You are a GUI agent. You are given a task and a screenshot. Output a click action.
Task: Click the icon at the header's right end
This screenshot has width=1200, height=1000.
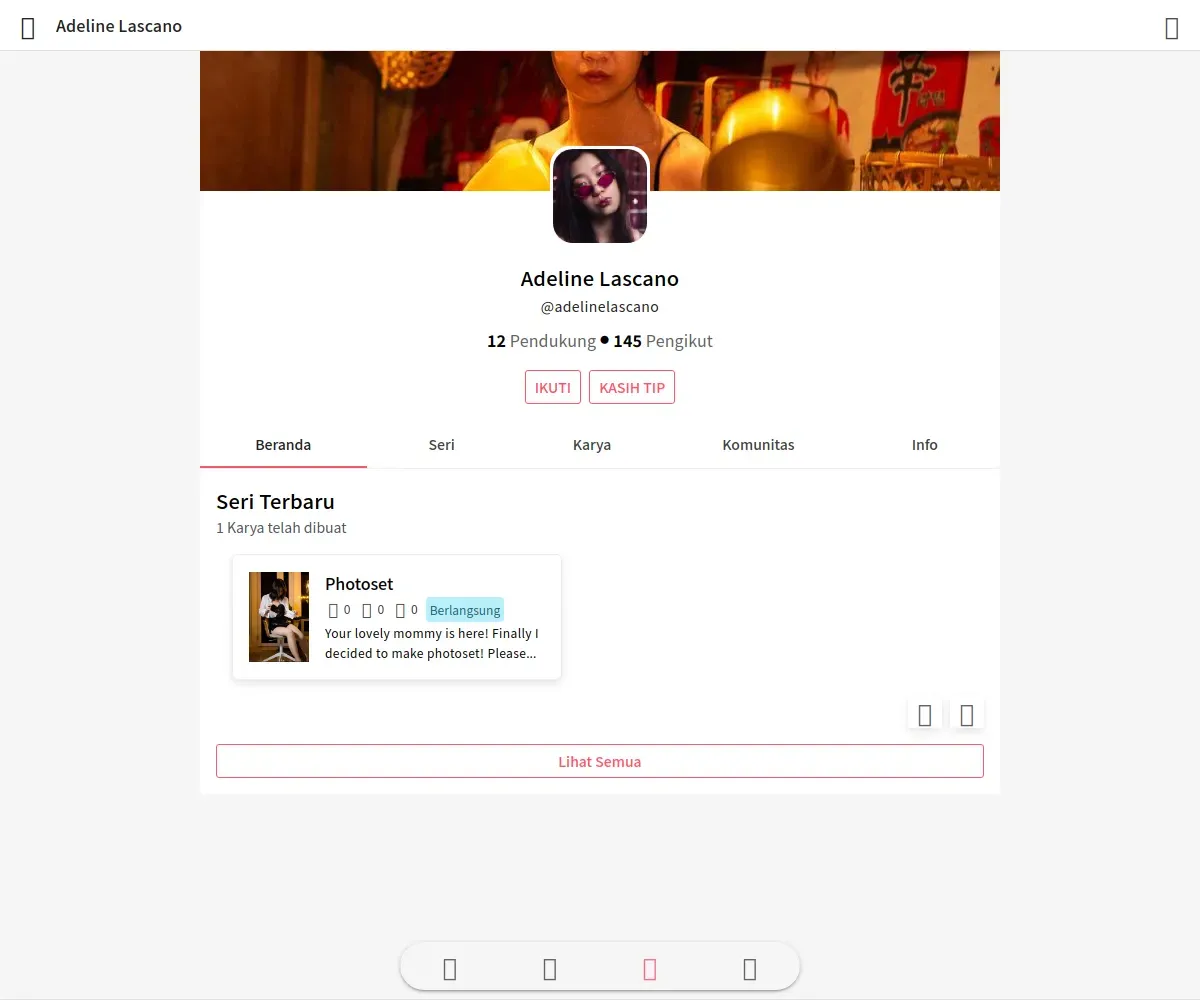tap(1172, 28)
